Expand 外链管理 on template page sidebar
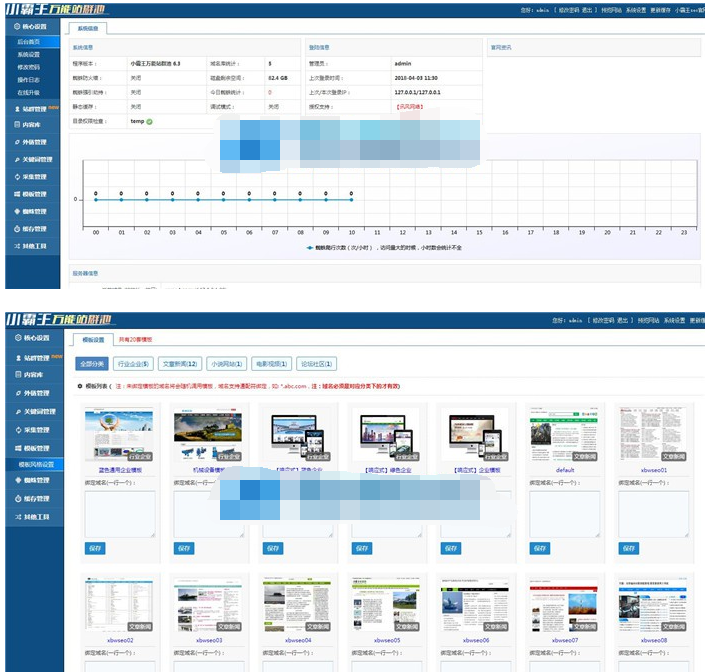This screenshot has height=672, width=705. pos(35,393)
